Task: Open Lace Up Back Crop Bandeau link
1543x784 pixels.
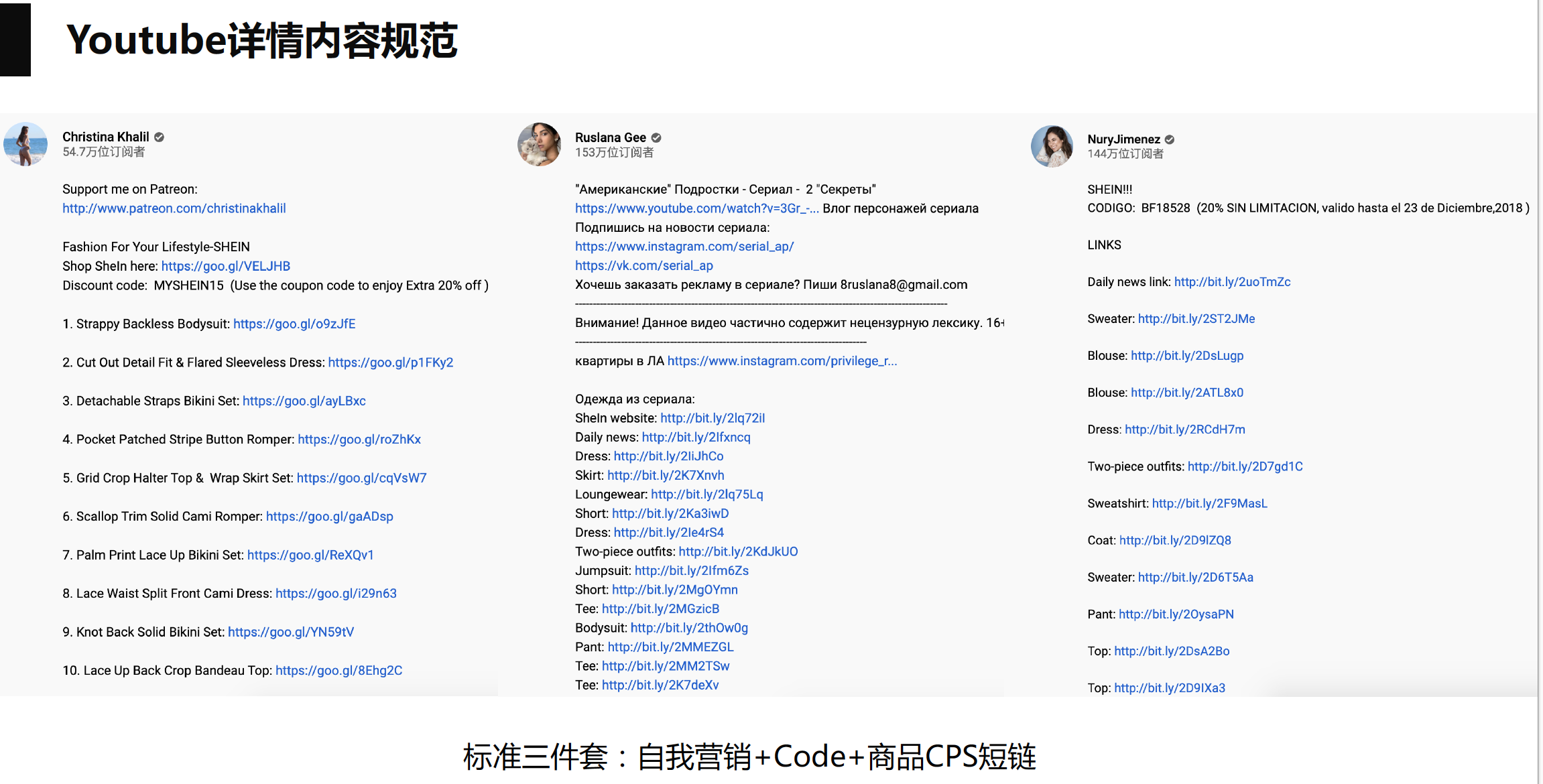Action: [339, 671]
